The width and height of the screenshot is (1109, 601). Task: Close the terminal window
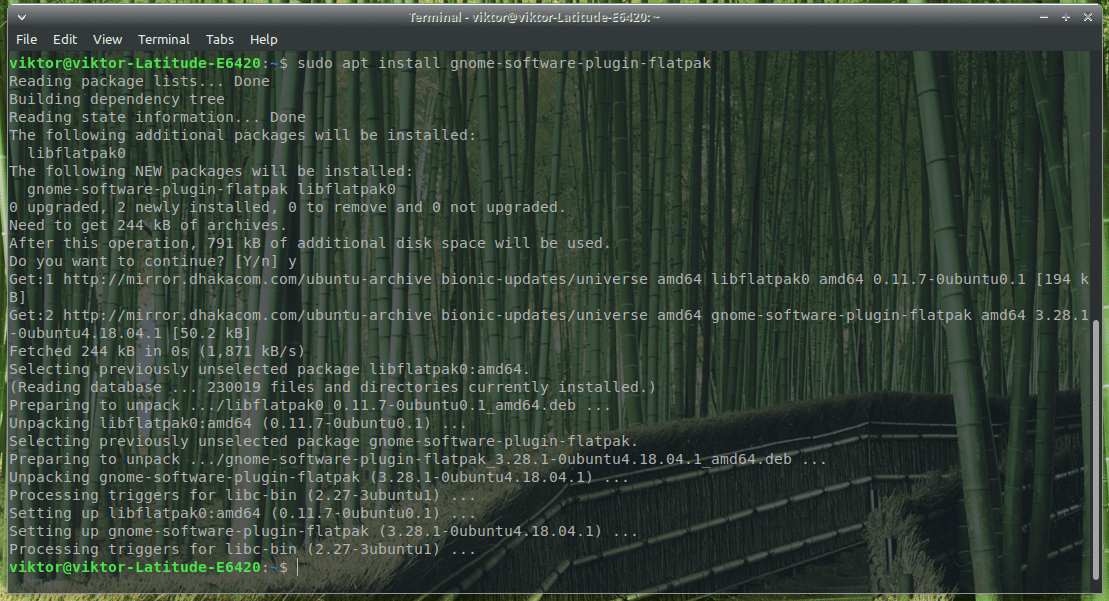1088,17
